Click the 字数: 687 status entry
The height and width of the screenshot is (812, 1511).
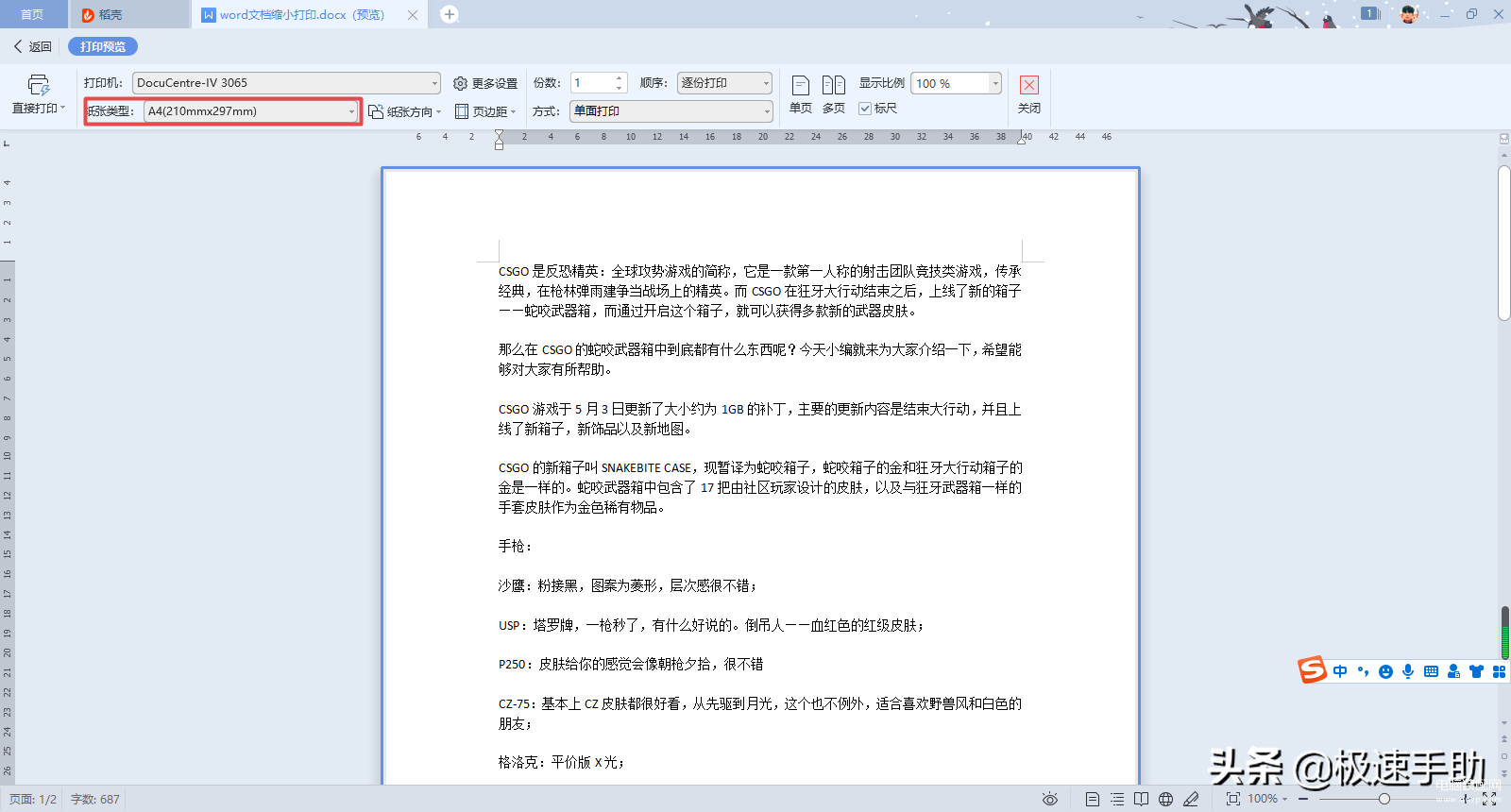tap(95, 799)
